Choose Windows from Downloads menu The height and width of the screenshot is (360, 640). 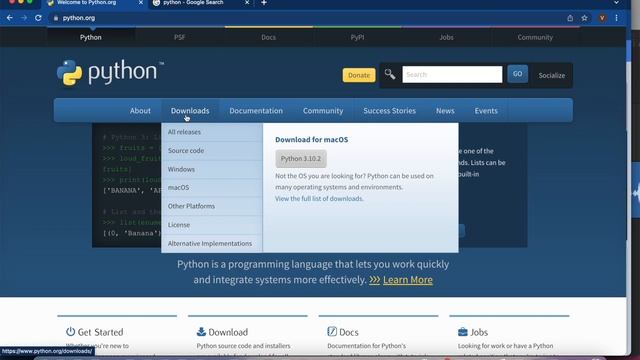(x=212, y=169)
